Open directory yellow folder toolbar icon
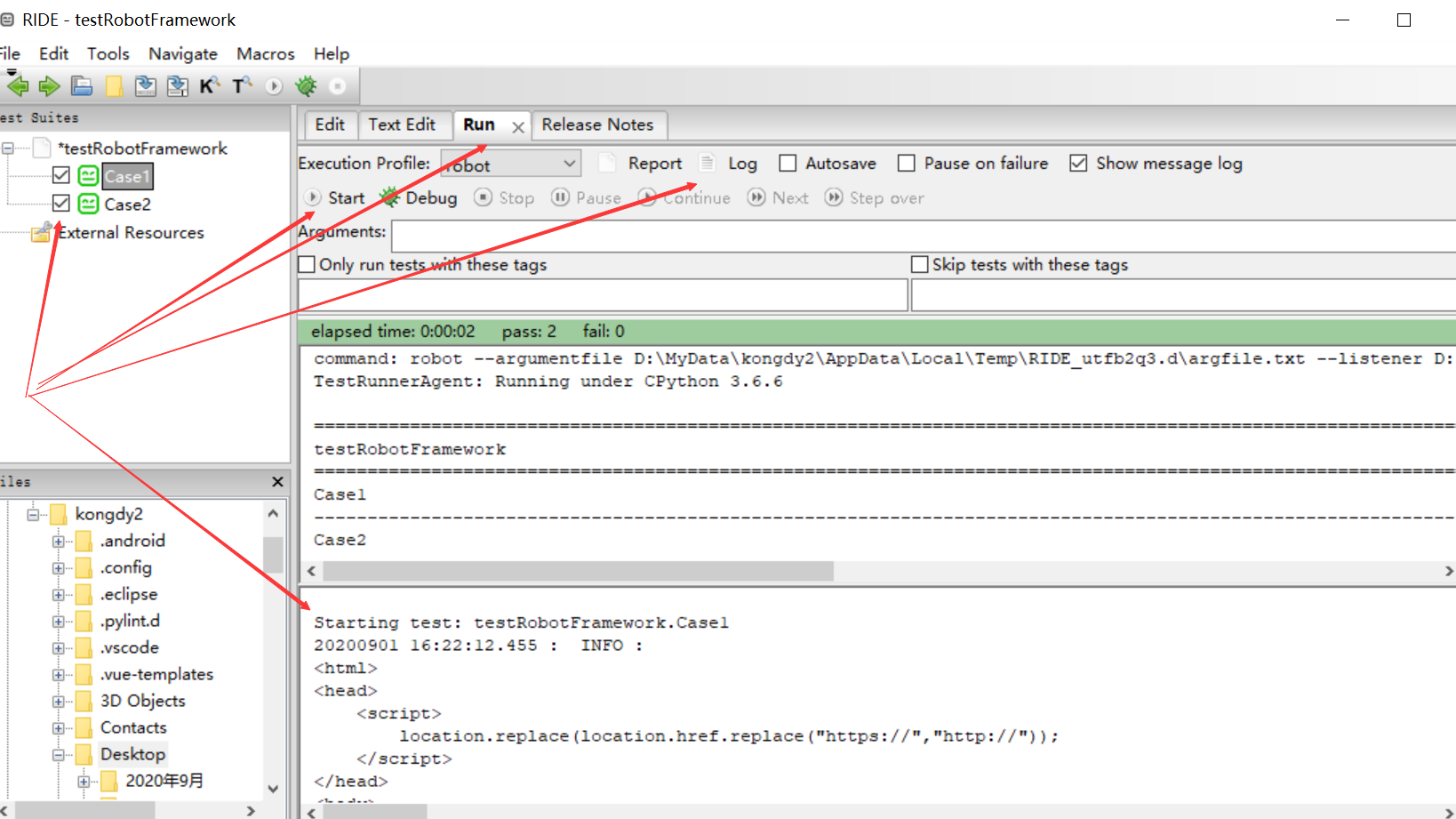 (x=114, y=86)
